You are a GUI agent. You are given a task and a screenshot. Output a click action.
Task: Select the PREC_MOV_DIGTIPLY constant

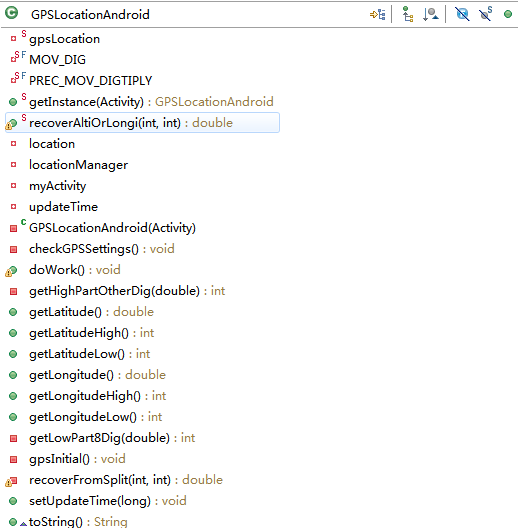pyautogui.click(x=90, y=80)
